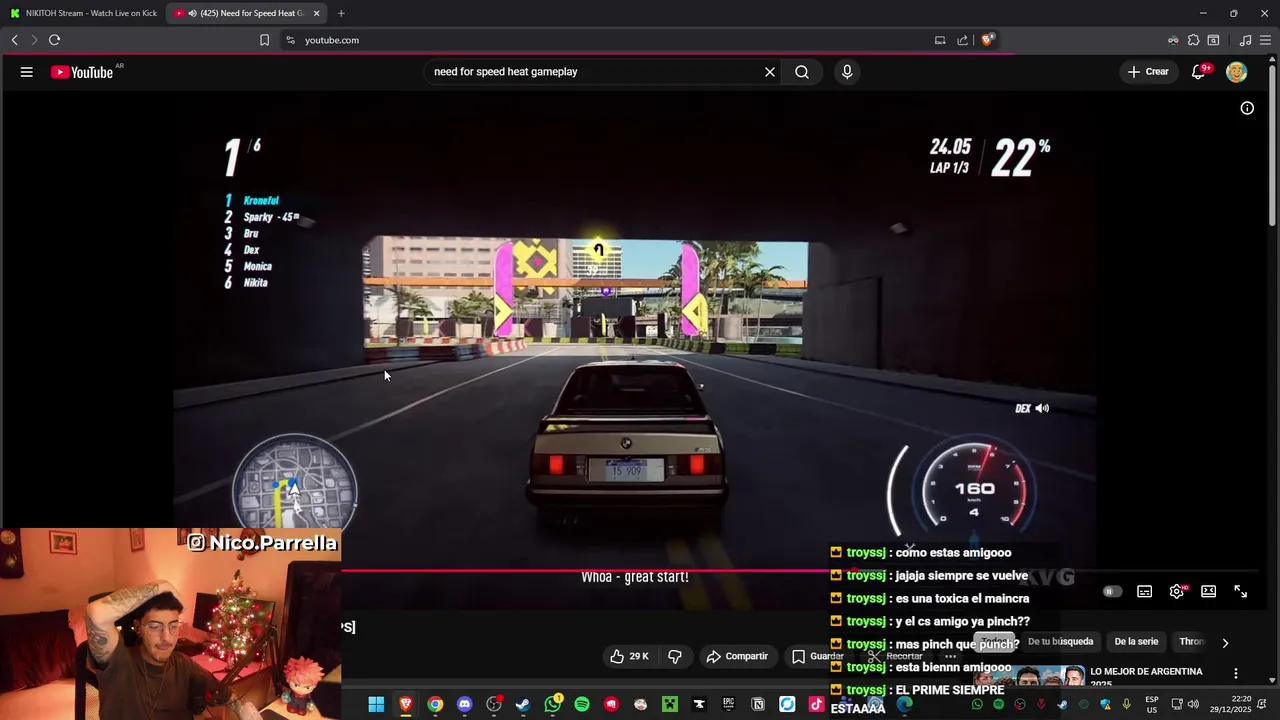Enter fullscreen video mode
The image size is (1280, 720).
(x=1240, y=591)
